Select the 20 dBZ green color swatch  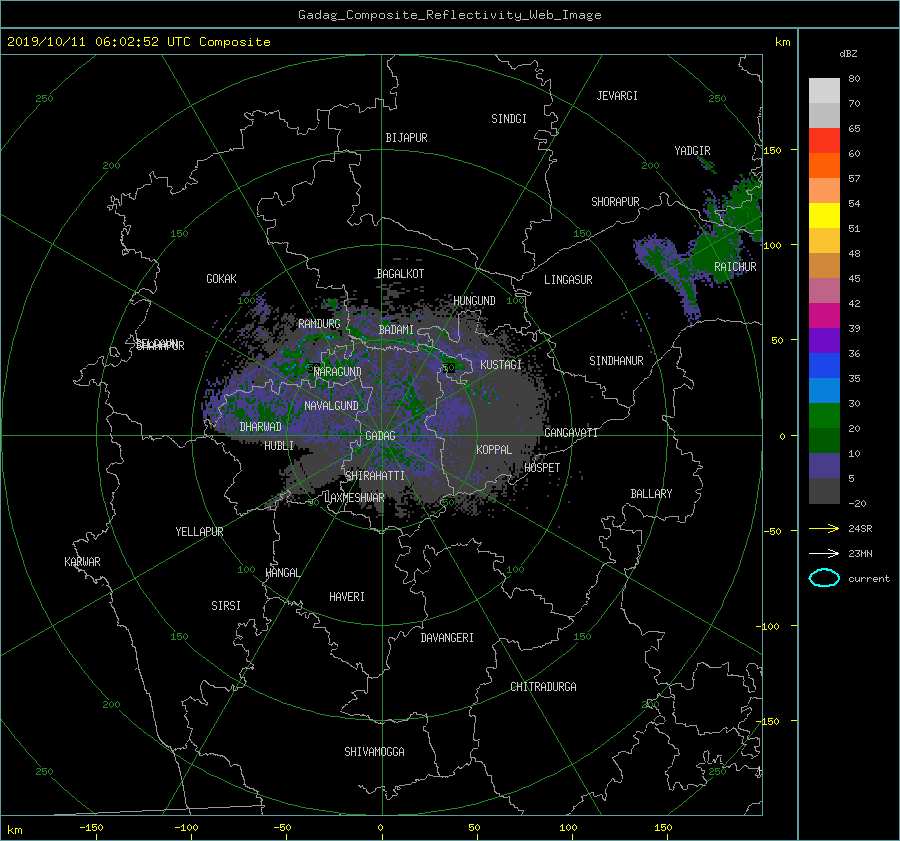pos(824,416)
